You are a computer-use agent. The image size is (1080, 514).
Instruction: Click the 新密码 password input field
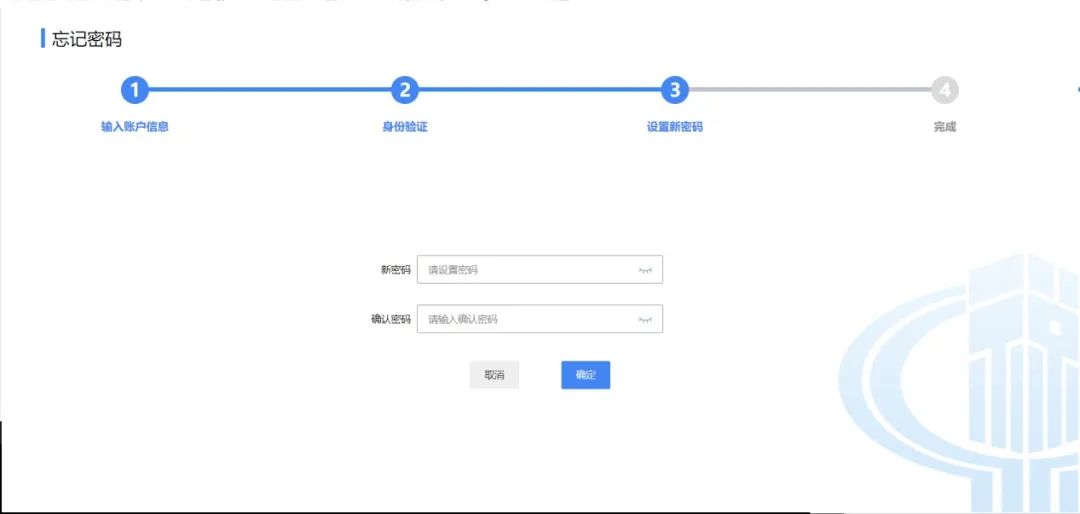[x=539, y=269]
